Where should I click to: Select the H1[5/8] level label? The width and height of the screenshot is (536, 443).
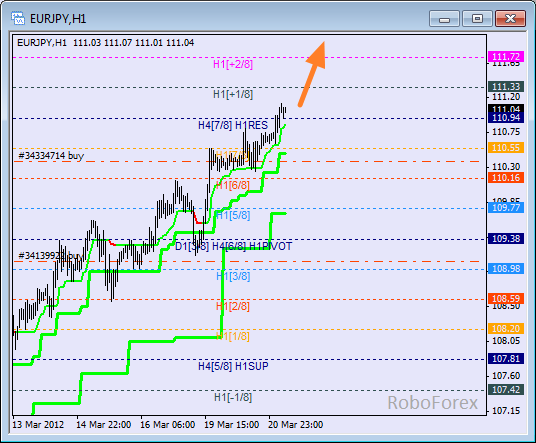(233, 215)
